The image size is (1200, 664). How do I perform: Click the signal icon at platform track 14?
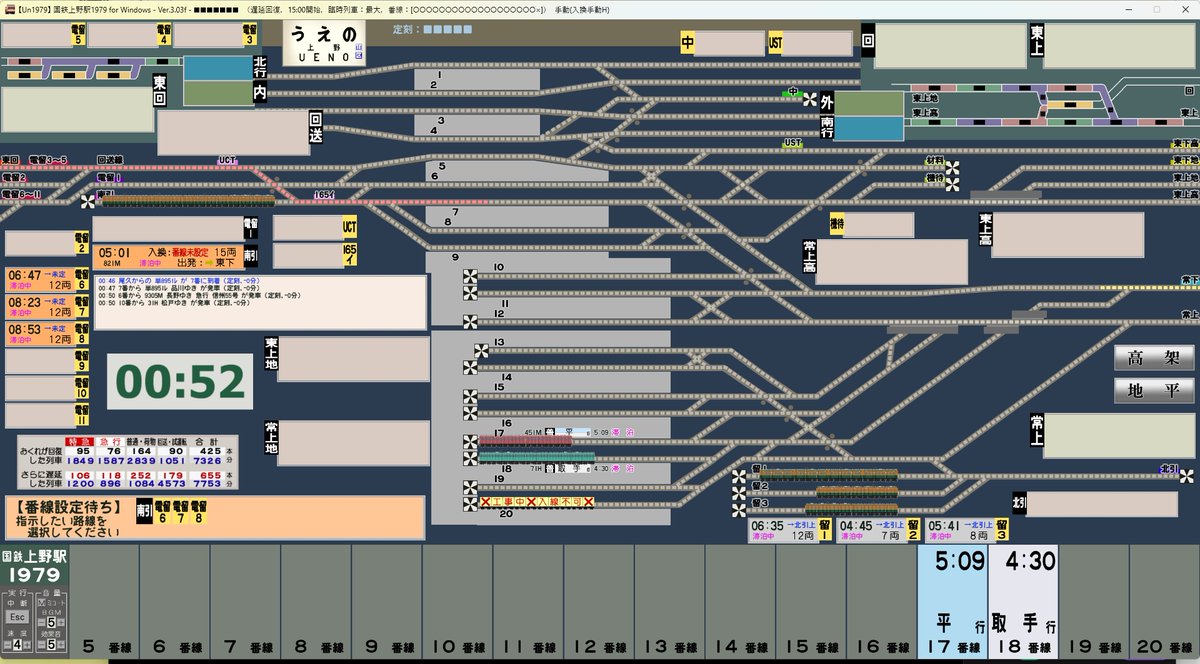click(x=470, y=368)
